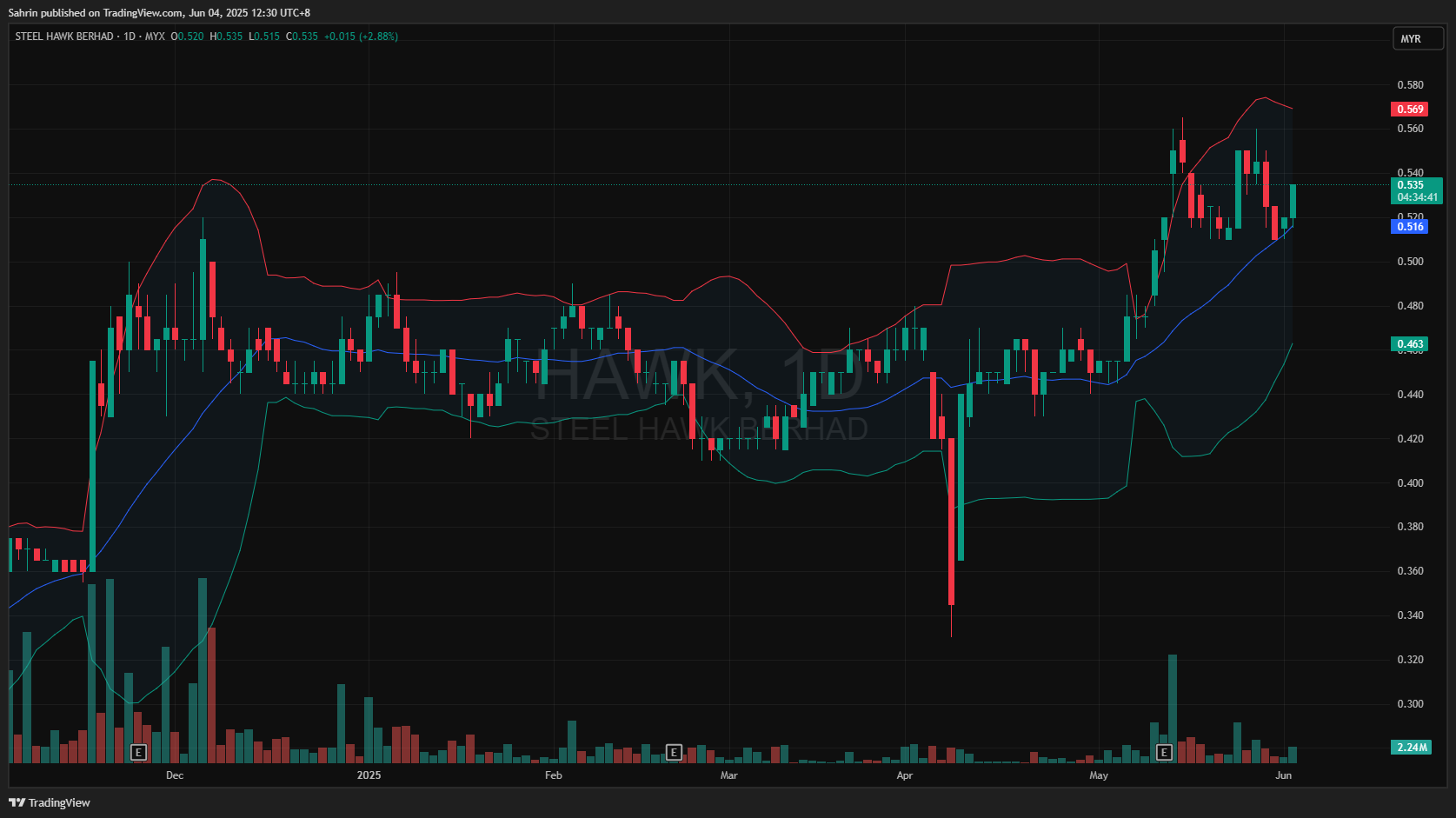Click the 0.500 price axis label

point(1410,262)
